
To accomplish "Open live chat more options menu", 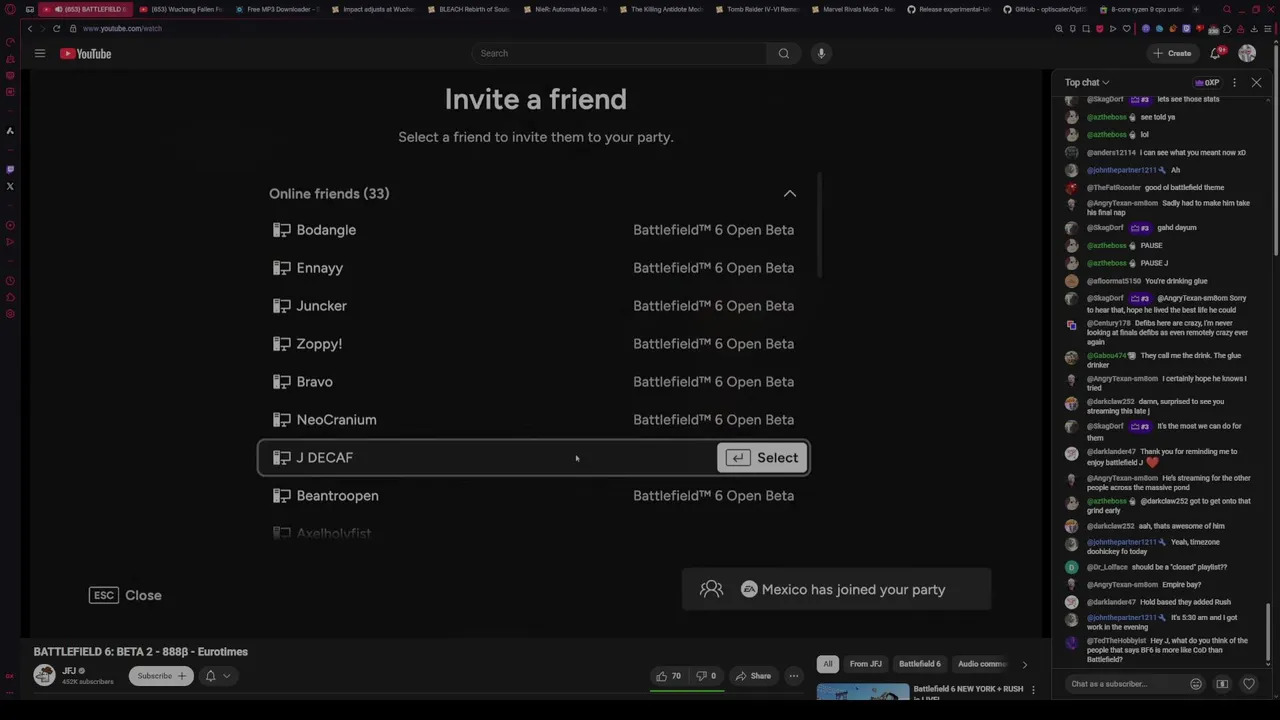I will (x=1234, y=83).
